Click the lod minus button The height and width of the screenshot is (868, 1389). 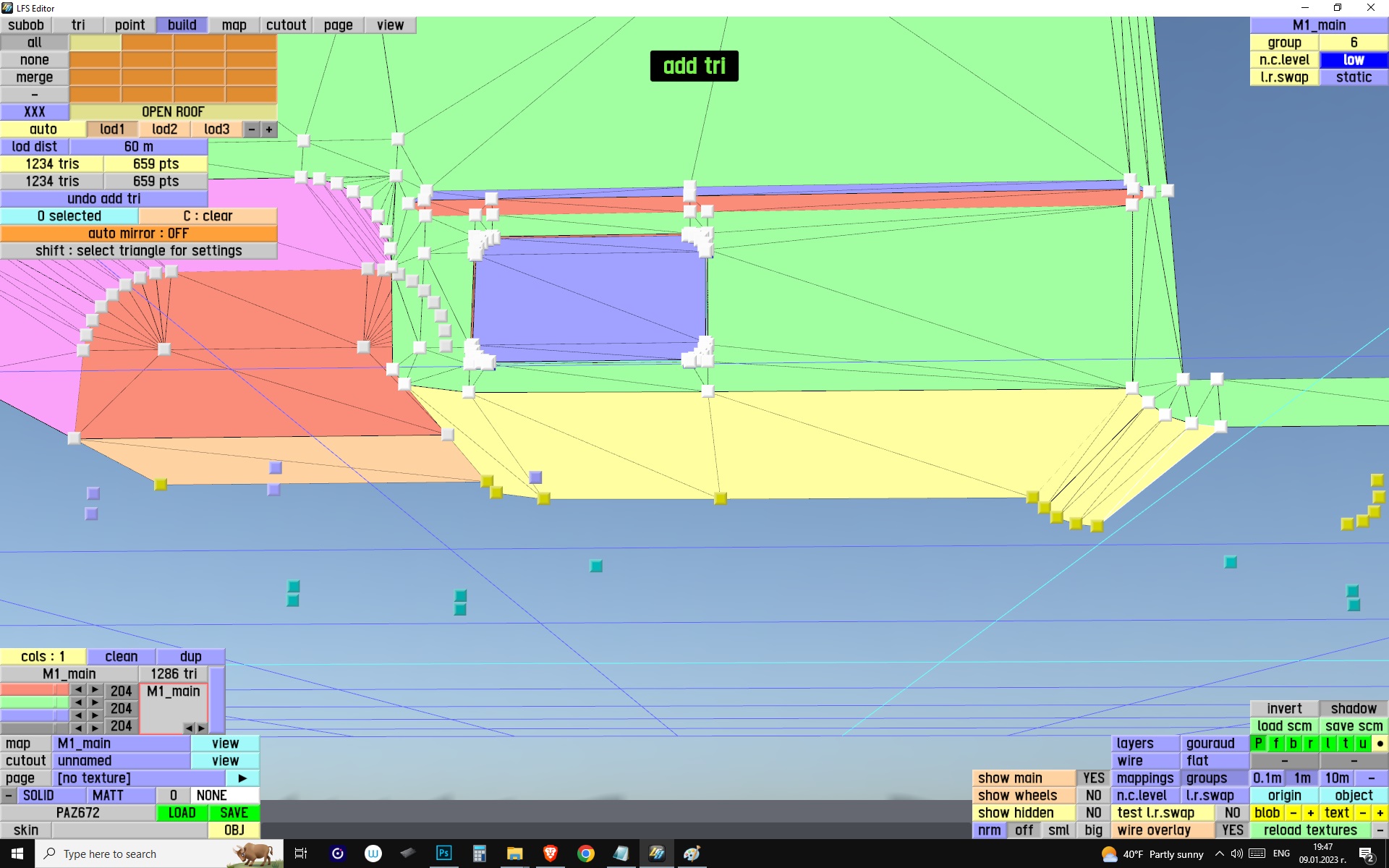point(251,129)
